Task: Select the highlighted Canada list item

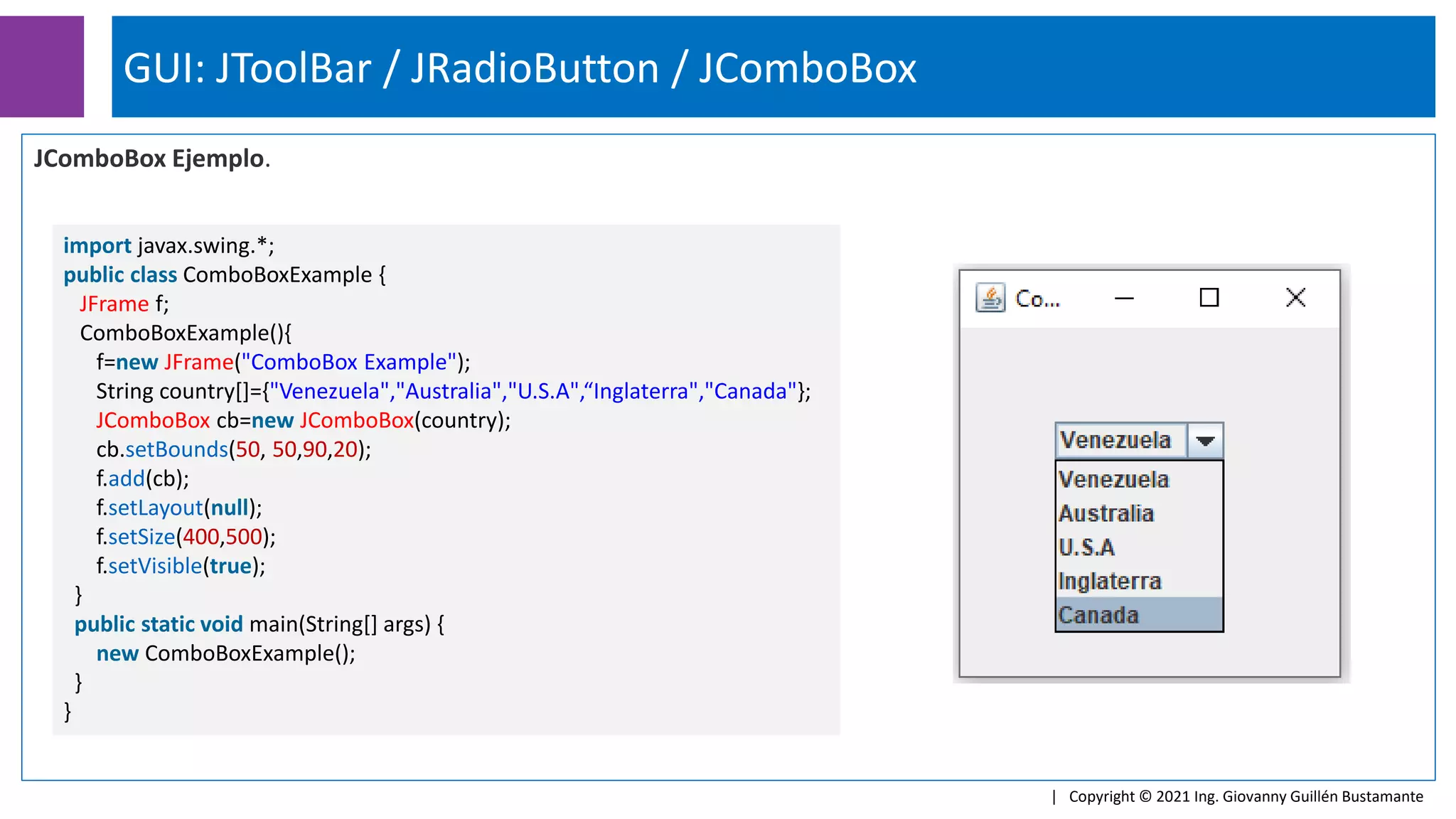Action: click(1139, 614)
